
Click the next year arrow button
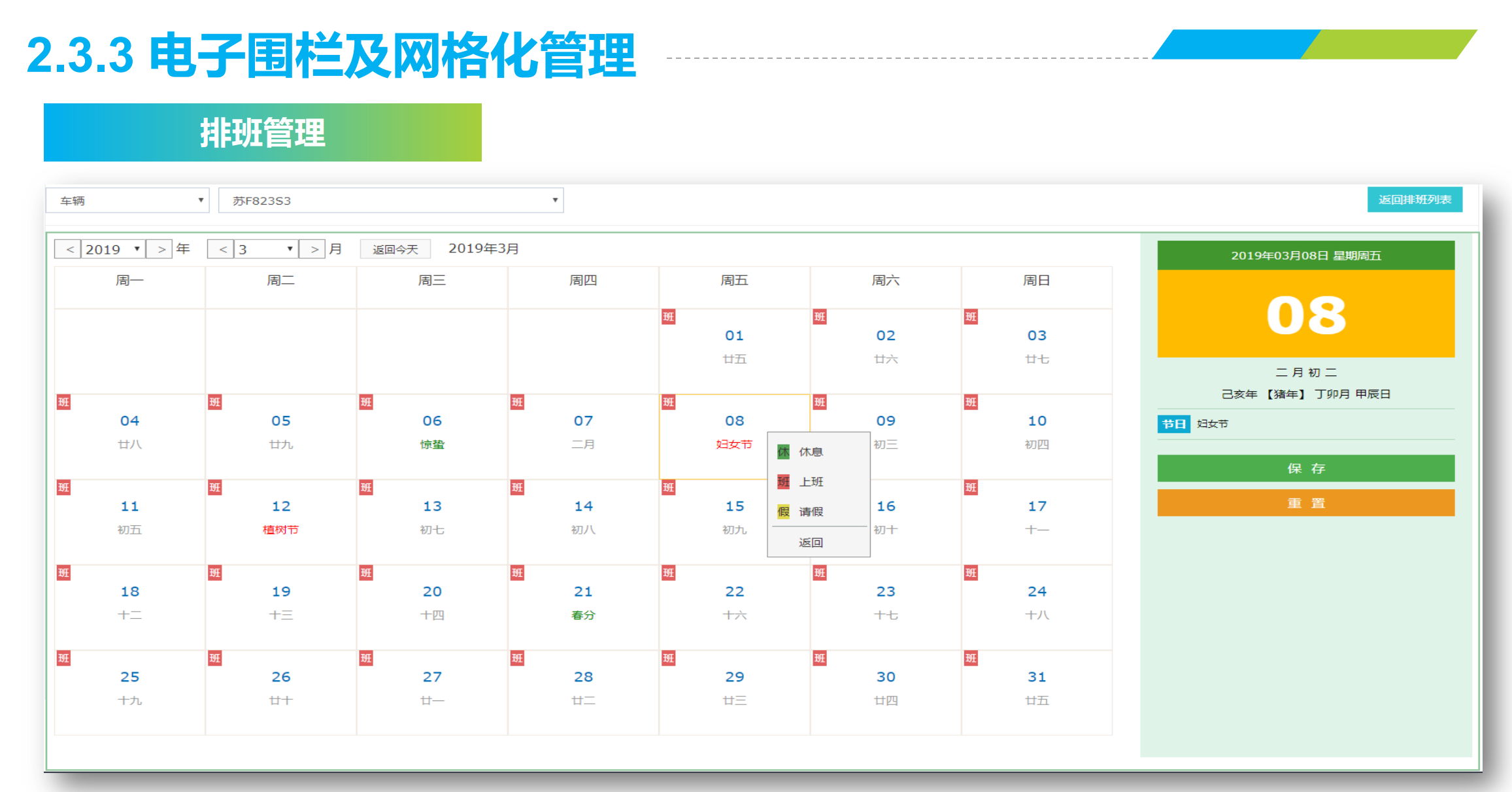(x=160, y=249)
